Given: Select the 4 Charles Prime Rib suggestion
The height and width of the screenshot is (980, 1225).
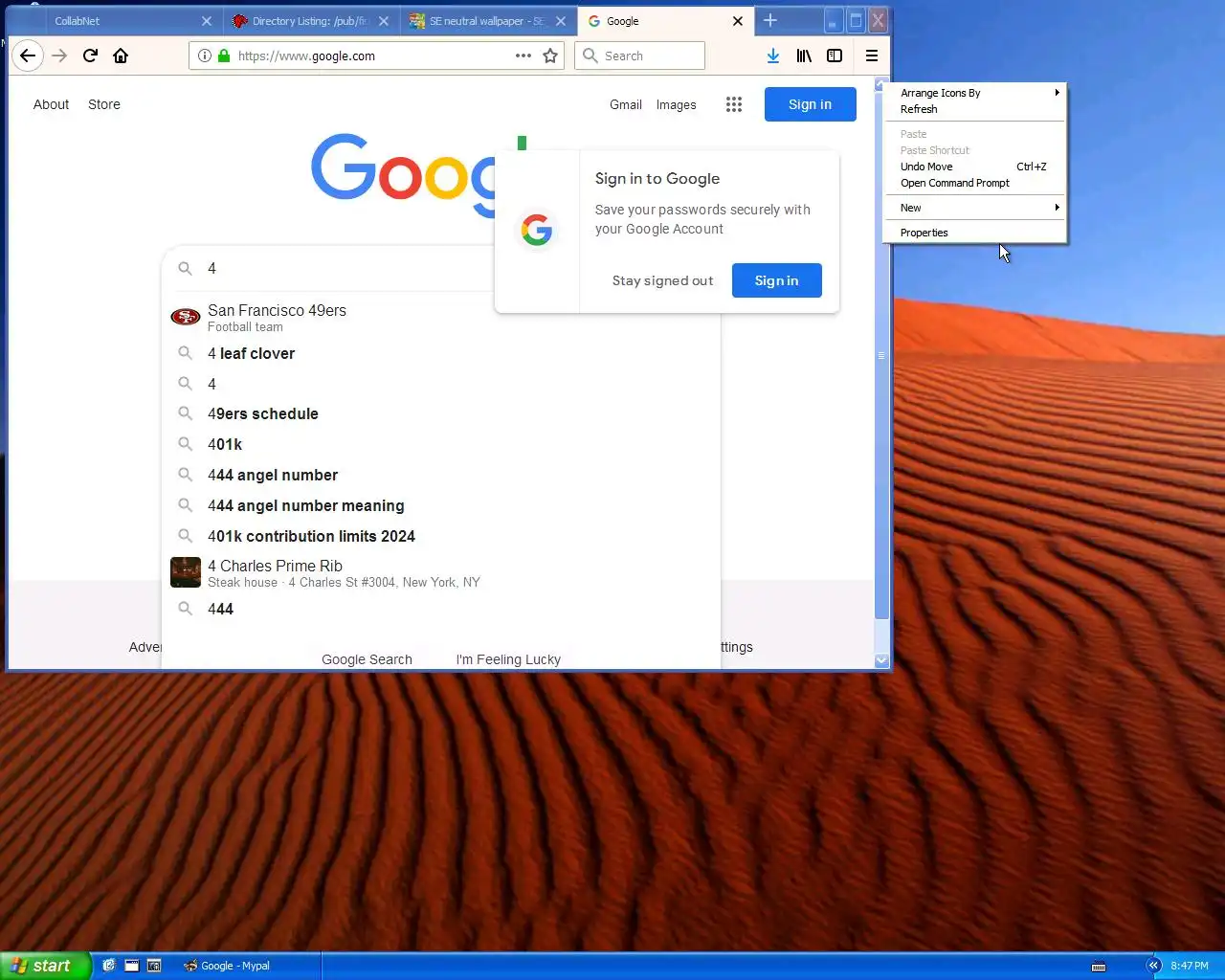Looking at the screenshot, I should (x=441, y=572).
